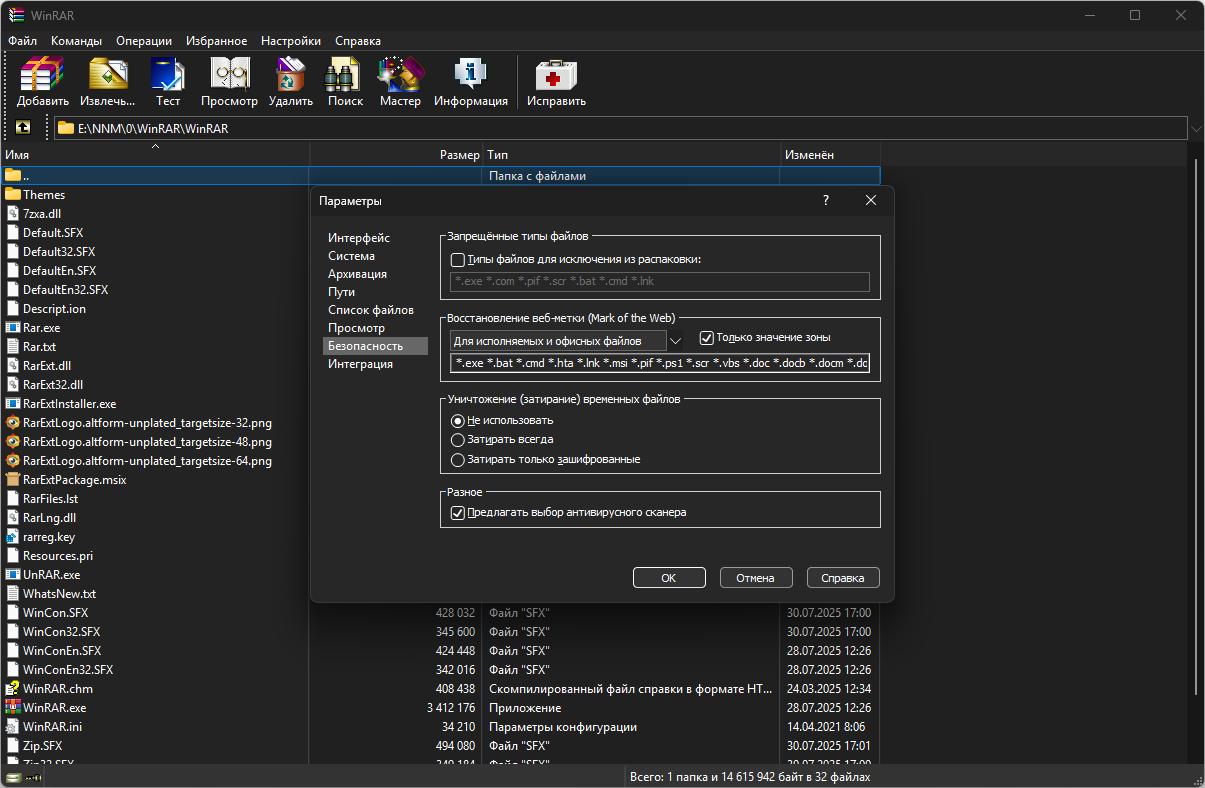The width and height of the screenshot is (1205, 788).
Task: Open the Просмотр toolbar icon
Action: [229, 75]
